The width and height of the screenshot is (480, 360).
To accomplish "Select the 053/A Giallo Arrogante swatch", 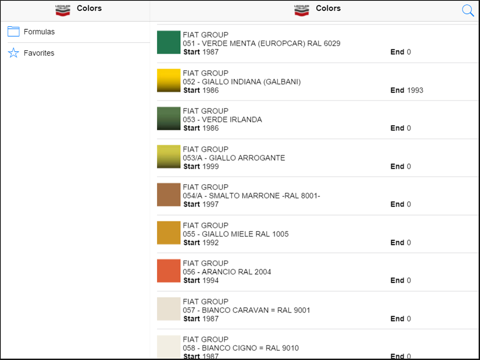I will click(x=169, y=157).
